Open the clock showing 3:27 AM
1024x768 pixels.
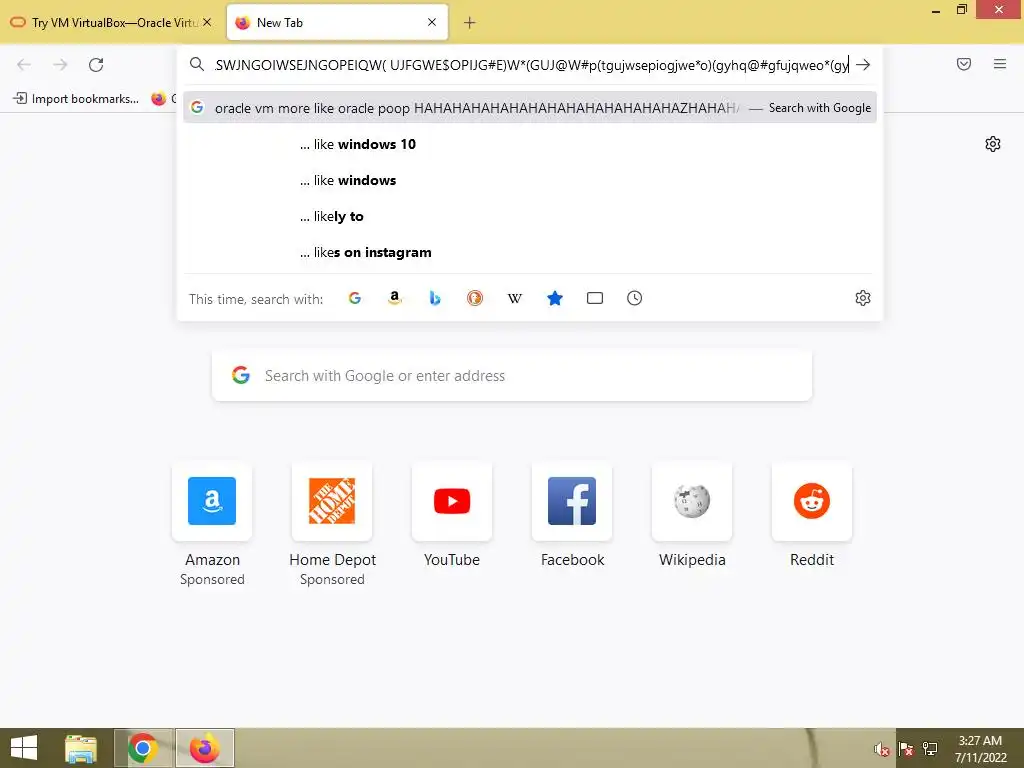(x=980, y=749)
